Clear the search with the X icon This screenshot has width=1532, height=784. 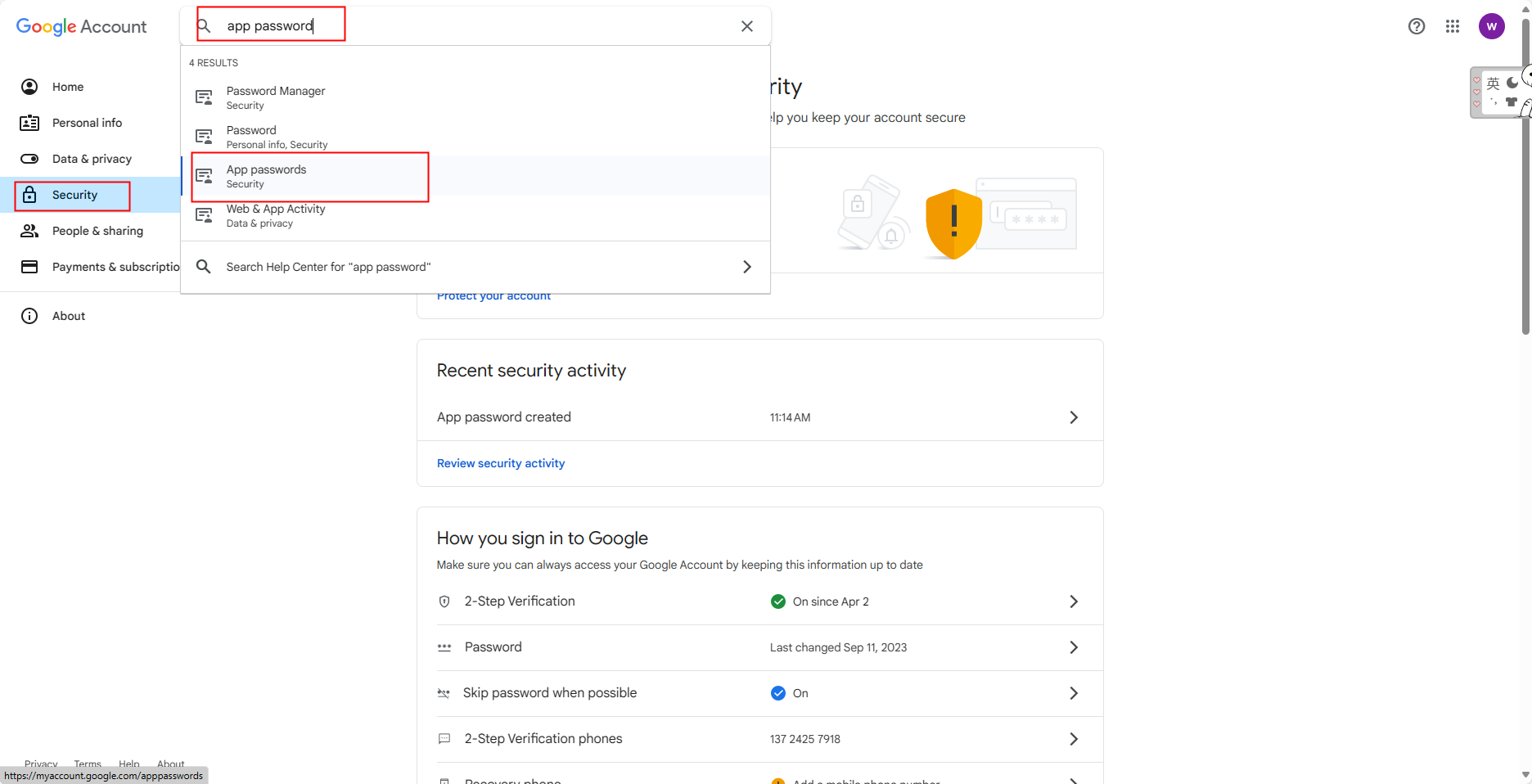[x=747, y=26]
